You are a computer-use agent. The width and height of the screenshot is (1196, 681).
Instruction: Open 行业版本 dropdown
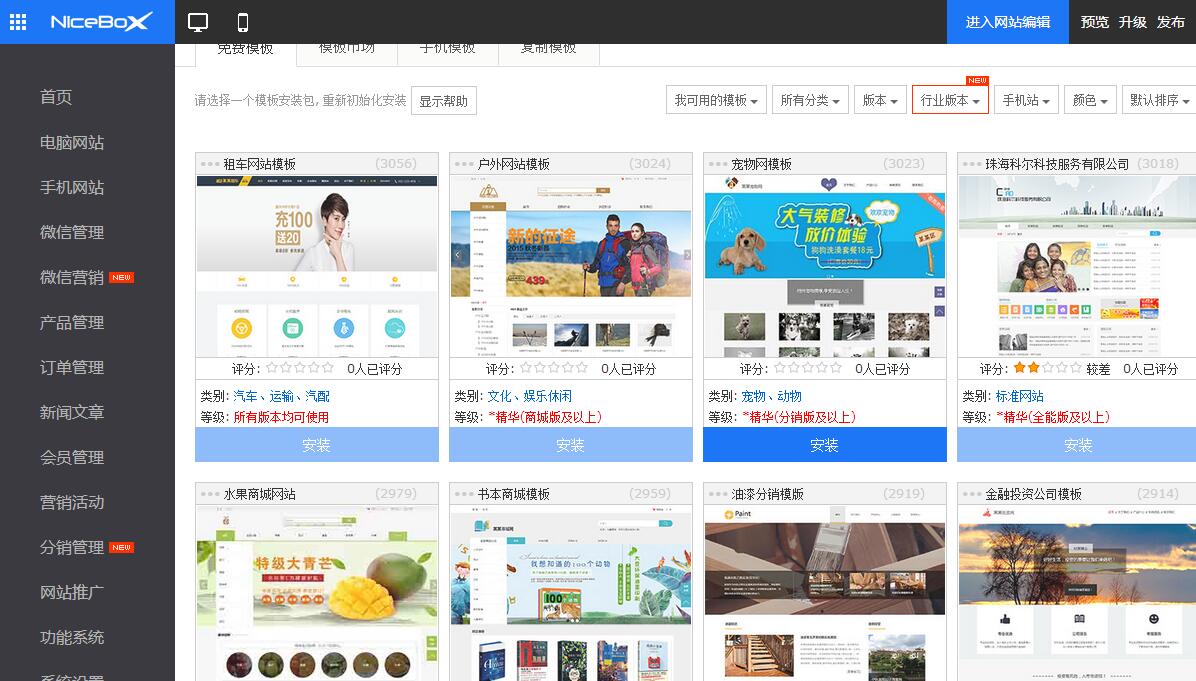[950, 100]
